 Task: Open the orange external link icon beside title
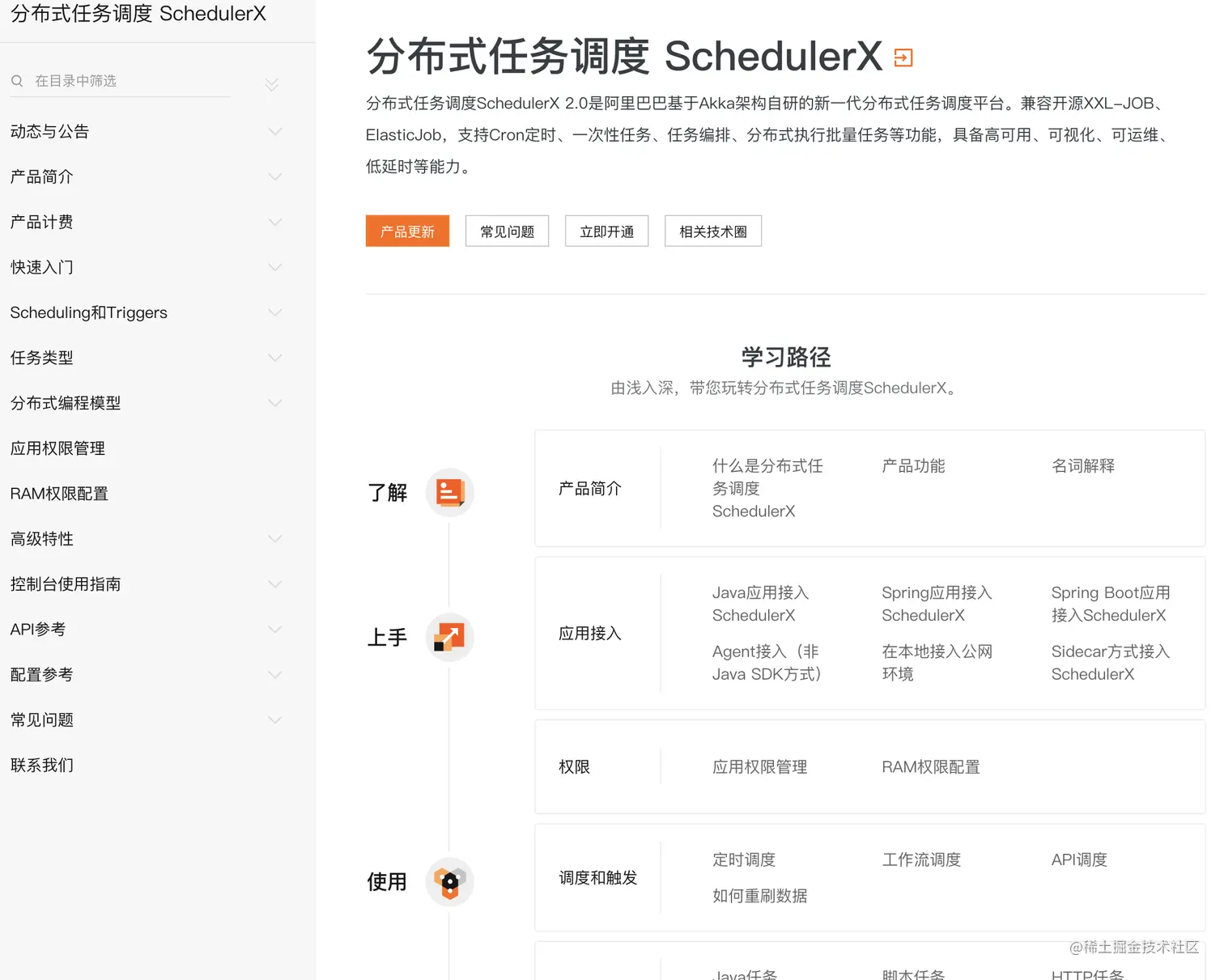[x=903, y=57]
